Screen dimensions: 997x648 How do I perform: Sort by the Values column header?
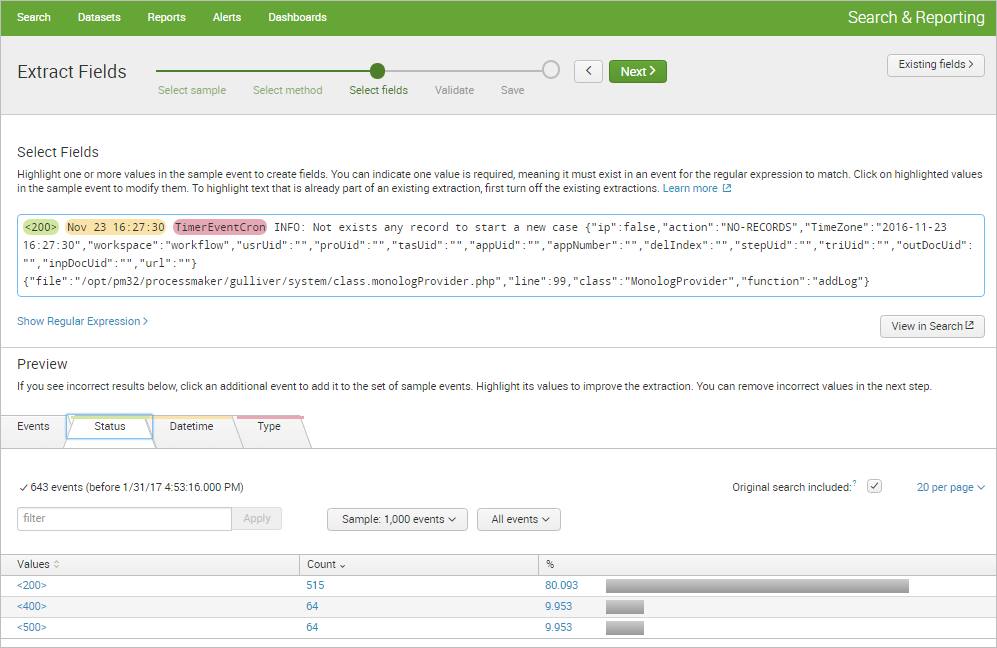[x=39, y=565]
